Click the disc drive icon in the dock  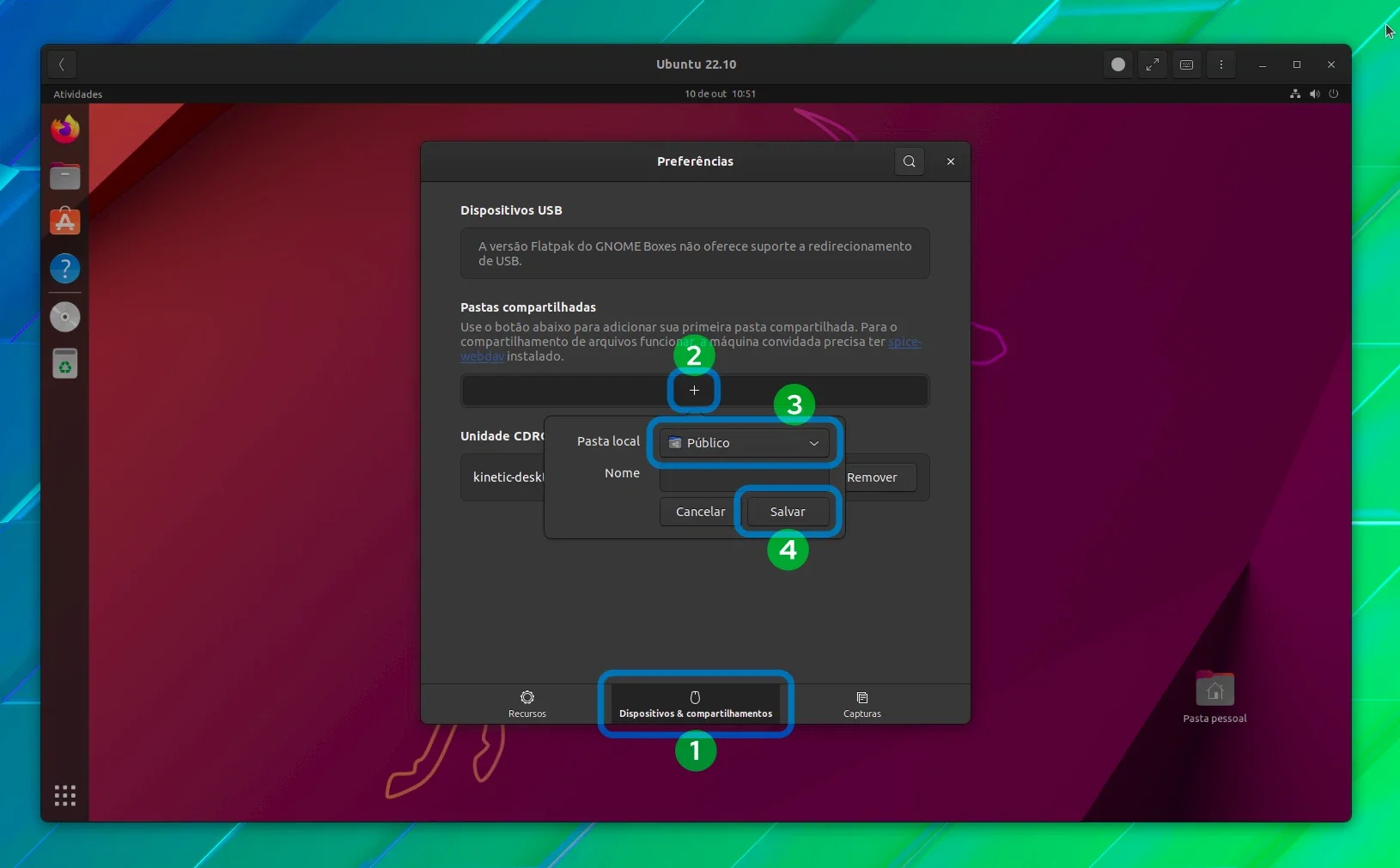64,317
